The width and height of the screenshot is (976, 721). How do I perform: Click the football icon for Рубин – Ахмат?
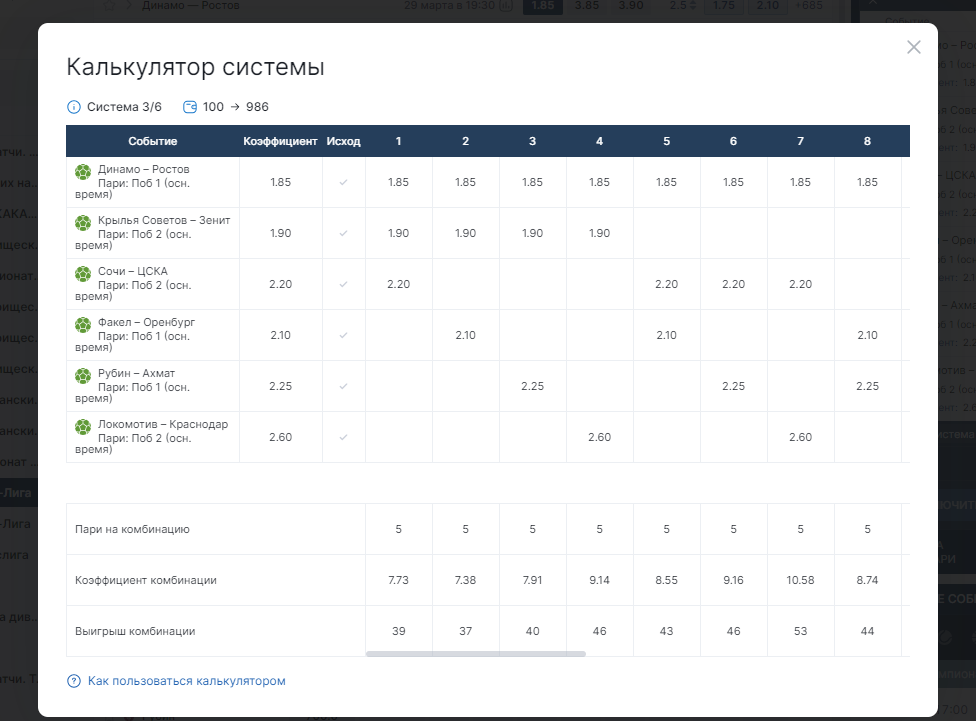tap(83, 375)
